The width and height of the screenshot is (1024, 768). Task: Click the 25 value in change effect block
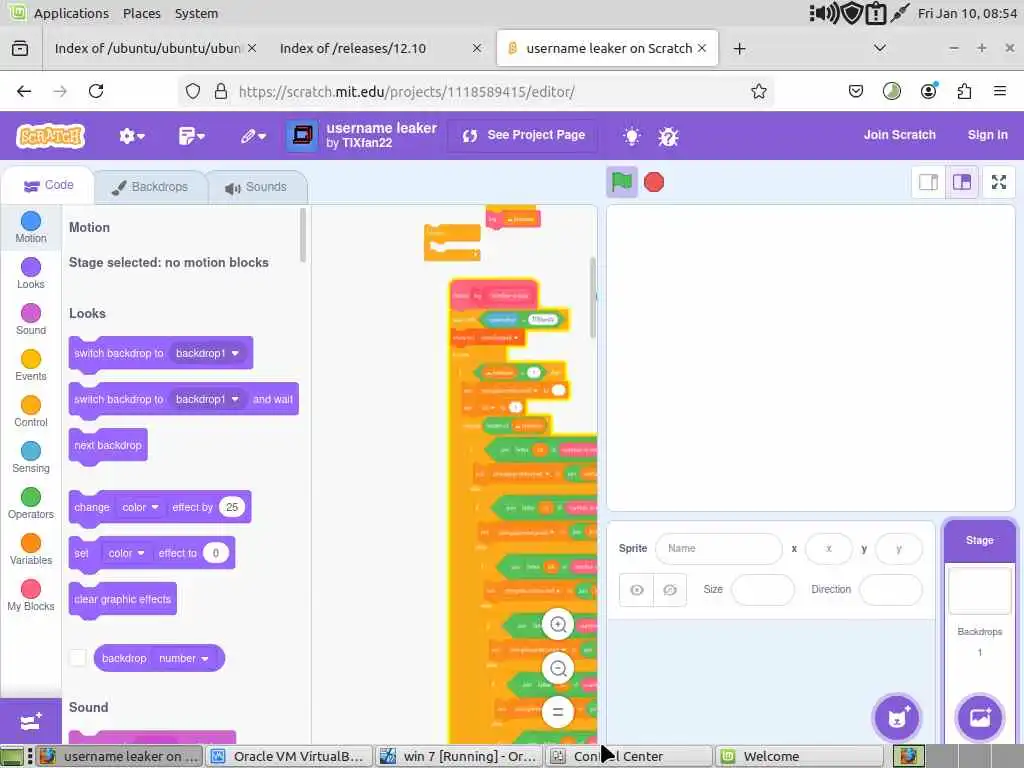(x=232, y=507)
